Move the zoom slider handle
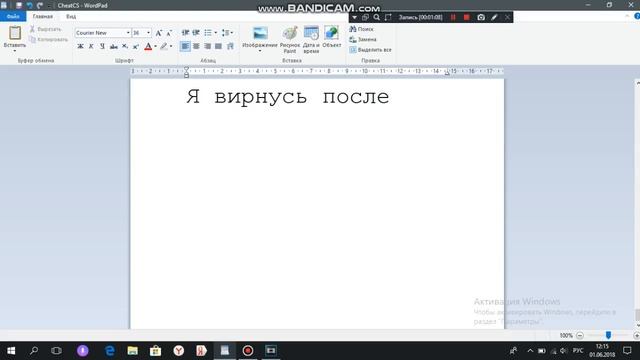This screenshot has width=640, height=360. click(x=608, y=335)
